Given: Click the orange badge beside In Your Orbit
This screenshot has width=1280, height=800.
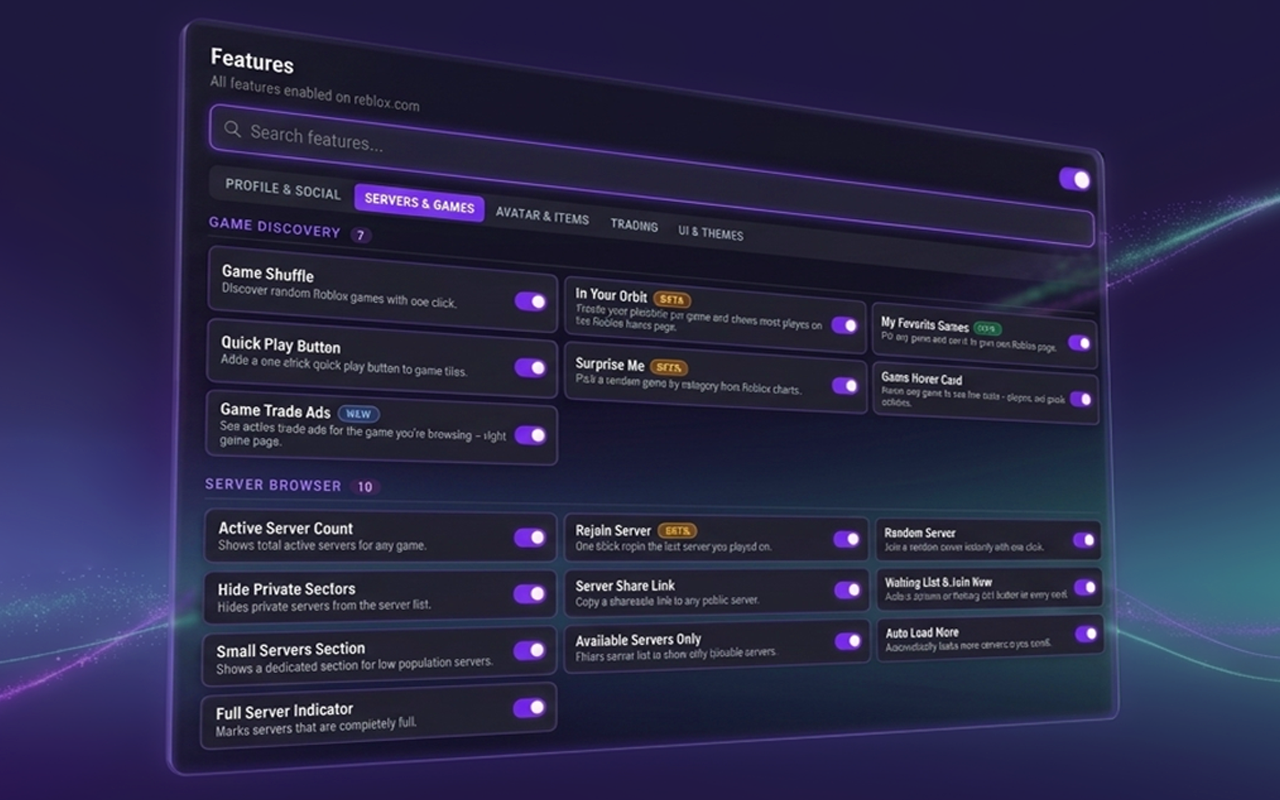Looking at the screenshot, I should click(x=672, y=299).
